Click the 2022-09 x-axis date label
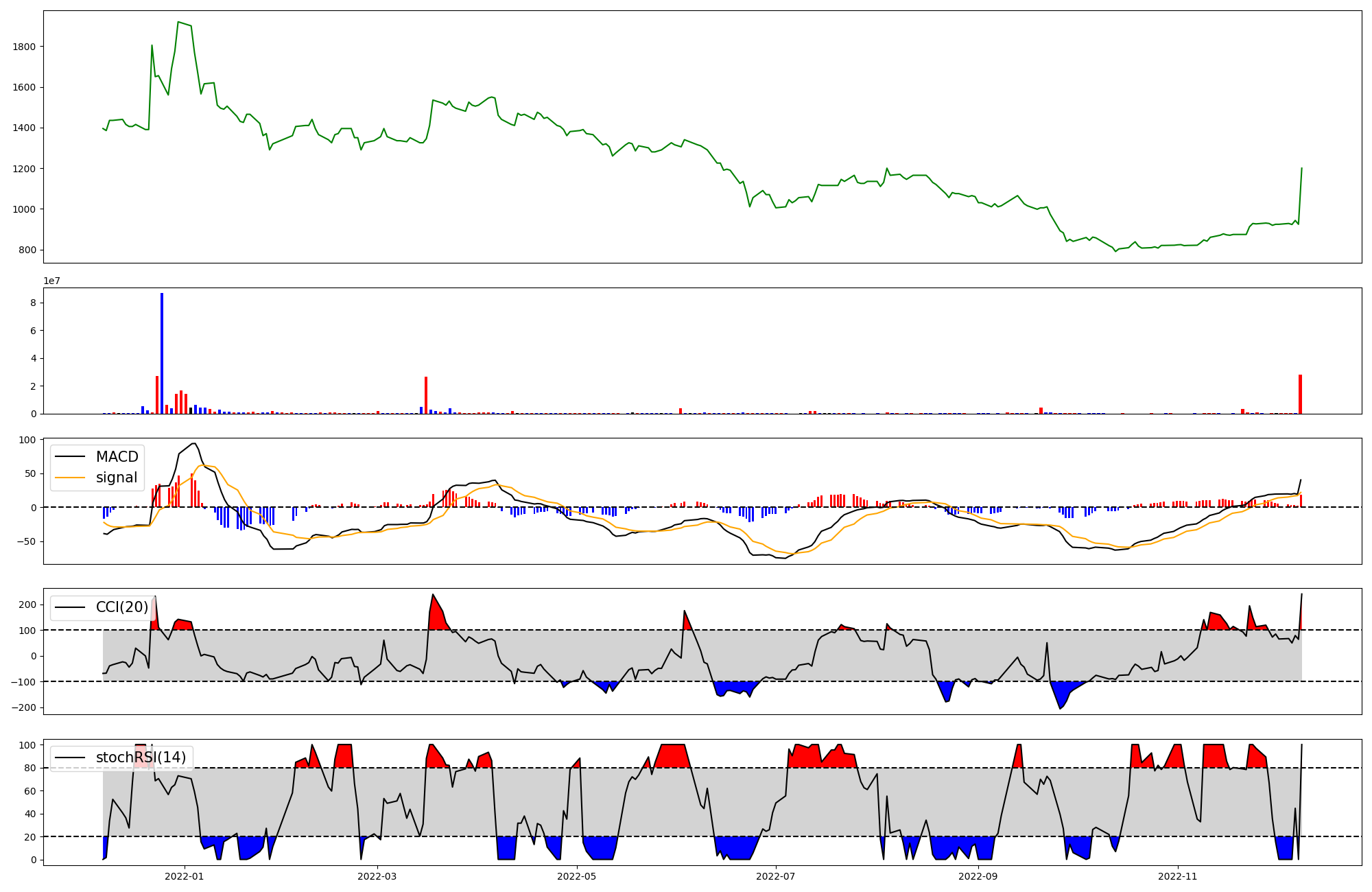 [x=978, y=876]
